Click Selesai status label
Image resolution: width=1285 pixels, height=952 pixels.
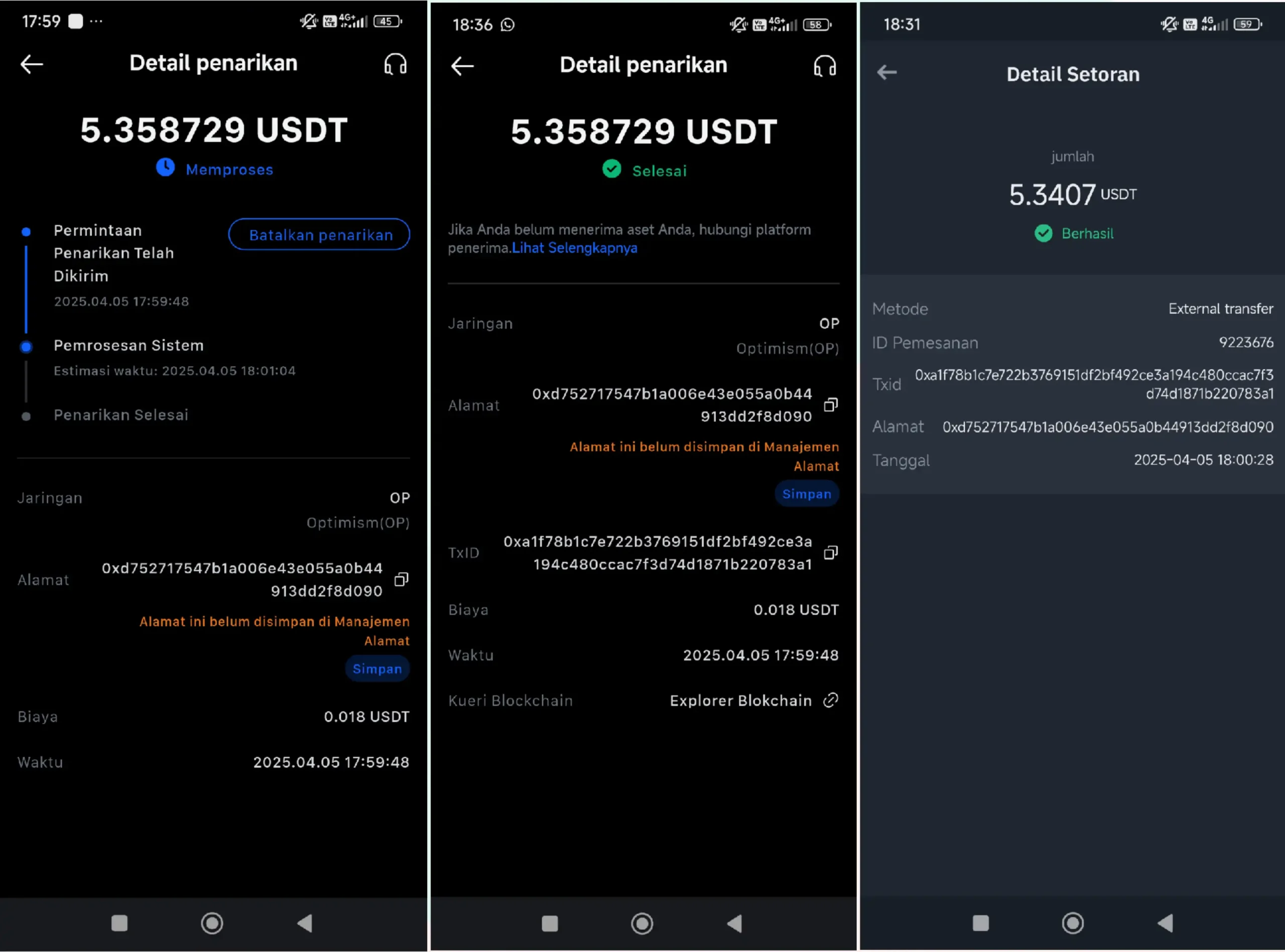coord(659,171)
